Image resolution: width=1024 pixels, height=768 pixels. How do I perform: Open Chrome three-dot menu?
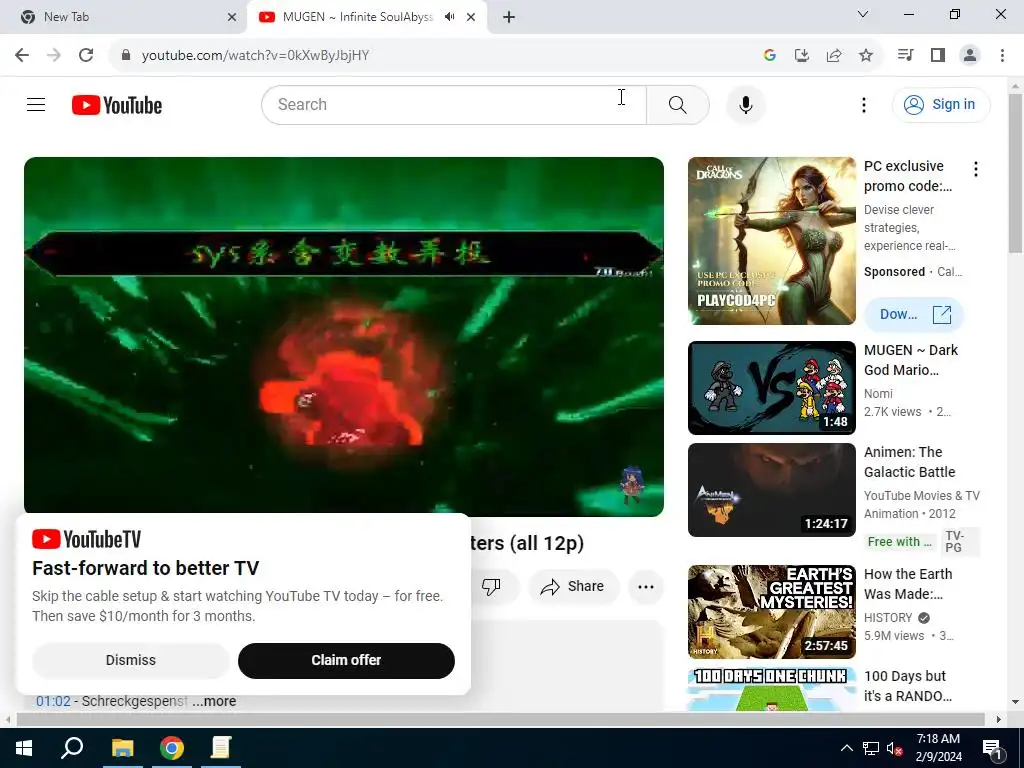(x=1002, y=55)
